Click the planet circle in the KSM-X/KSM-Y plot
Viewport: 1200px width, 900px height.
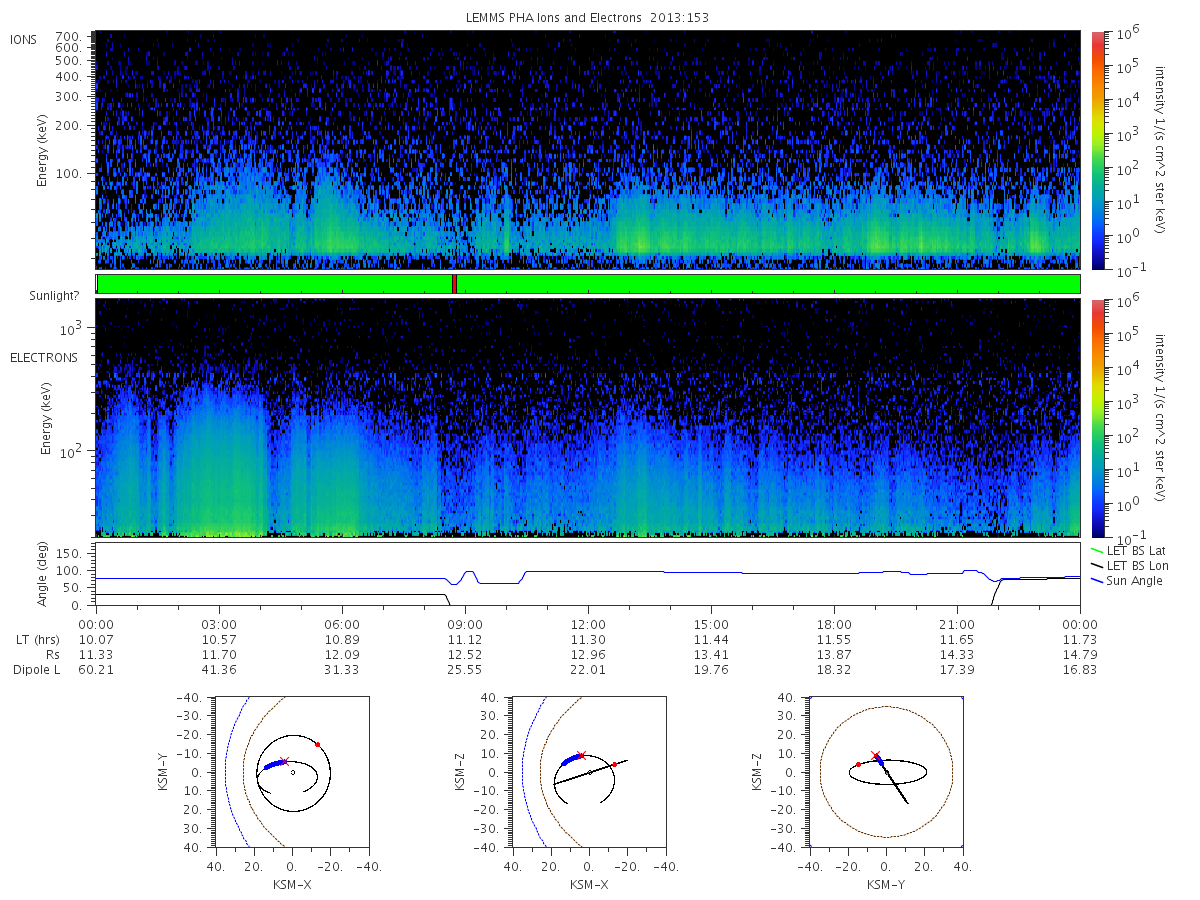click(293, 772)
